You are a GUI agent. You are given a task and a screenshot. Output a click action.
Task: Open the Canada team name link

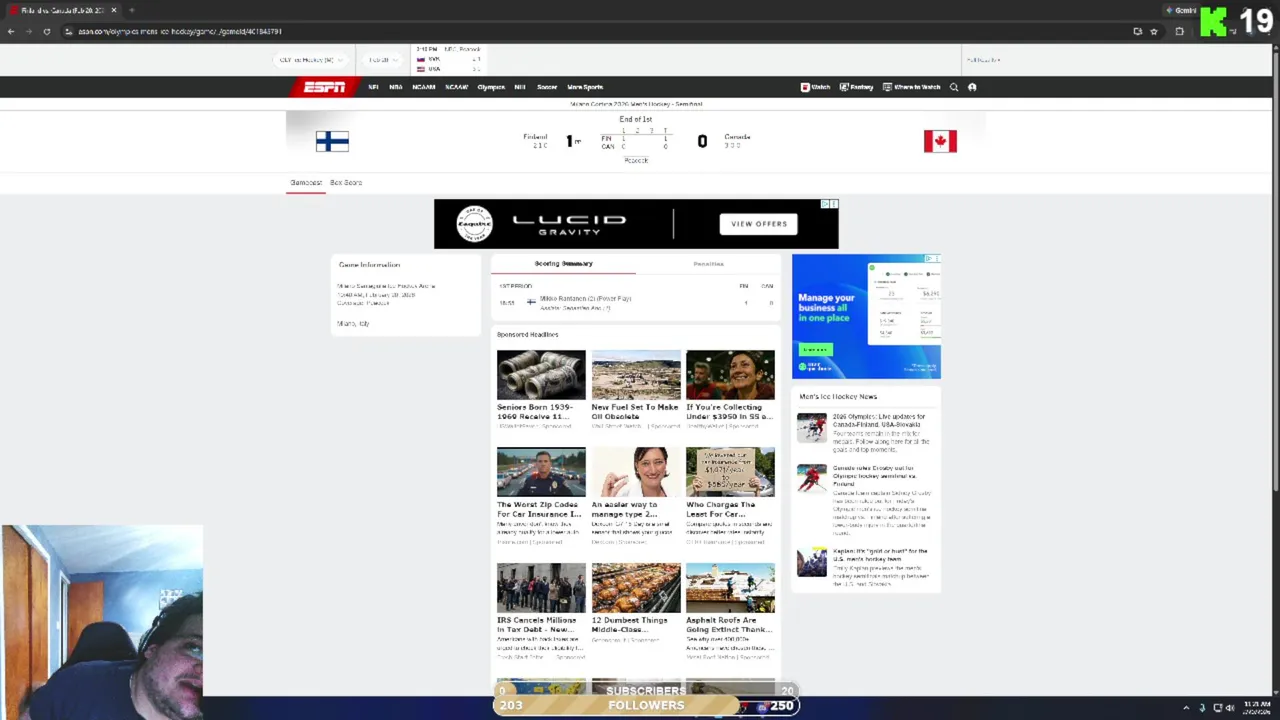[737, 137]
